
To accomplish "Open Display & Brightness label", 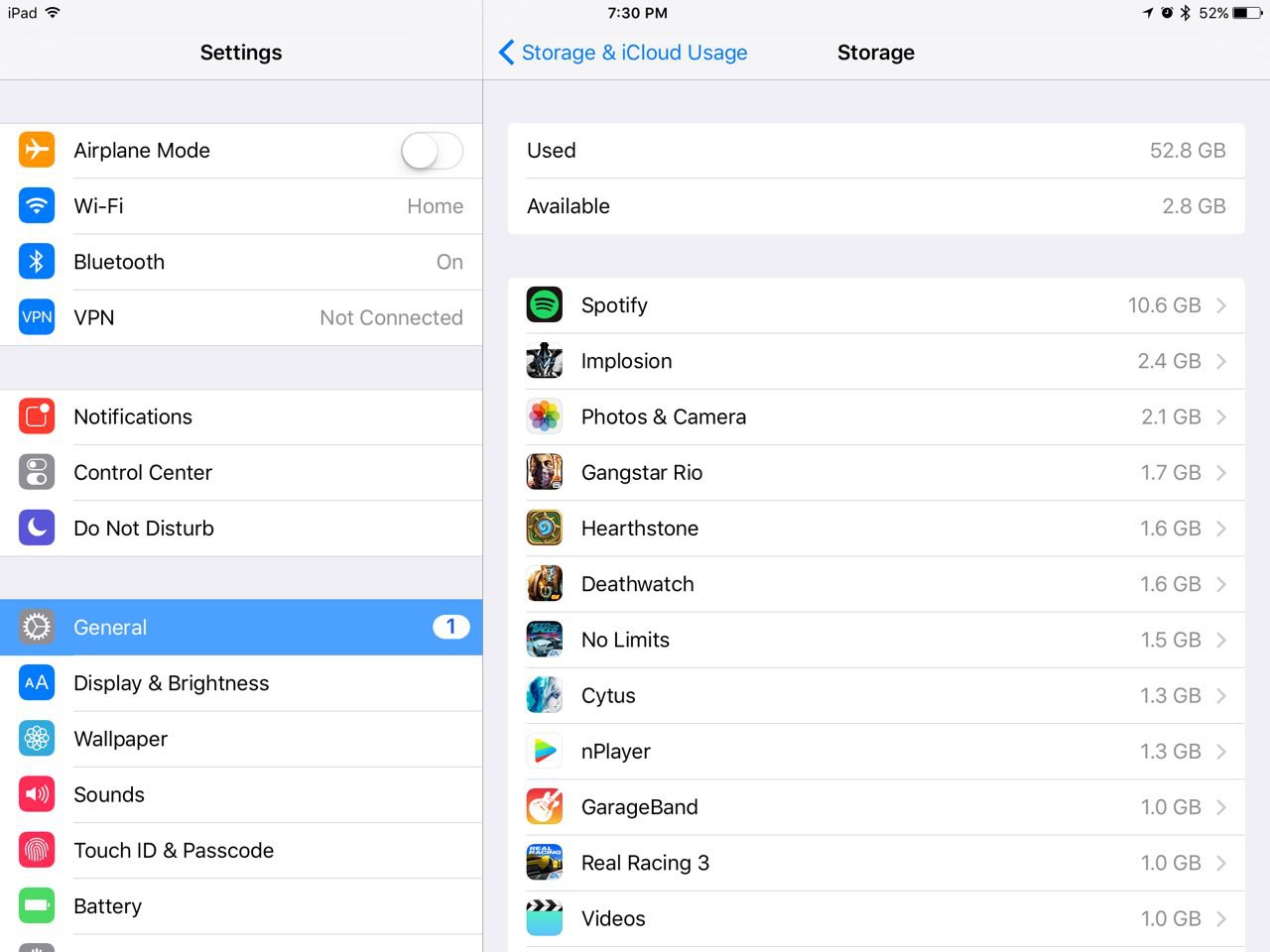I will (x=172, y=683).
